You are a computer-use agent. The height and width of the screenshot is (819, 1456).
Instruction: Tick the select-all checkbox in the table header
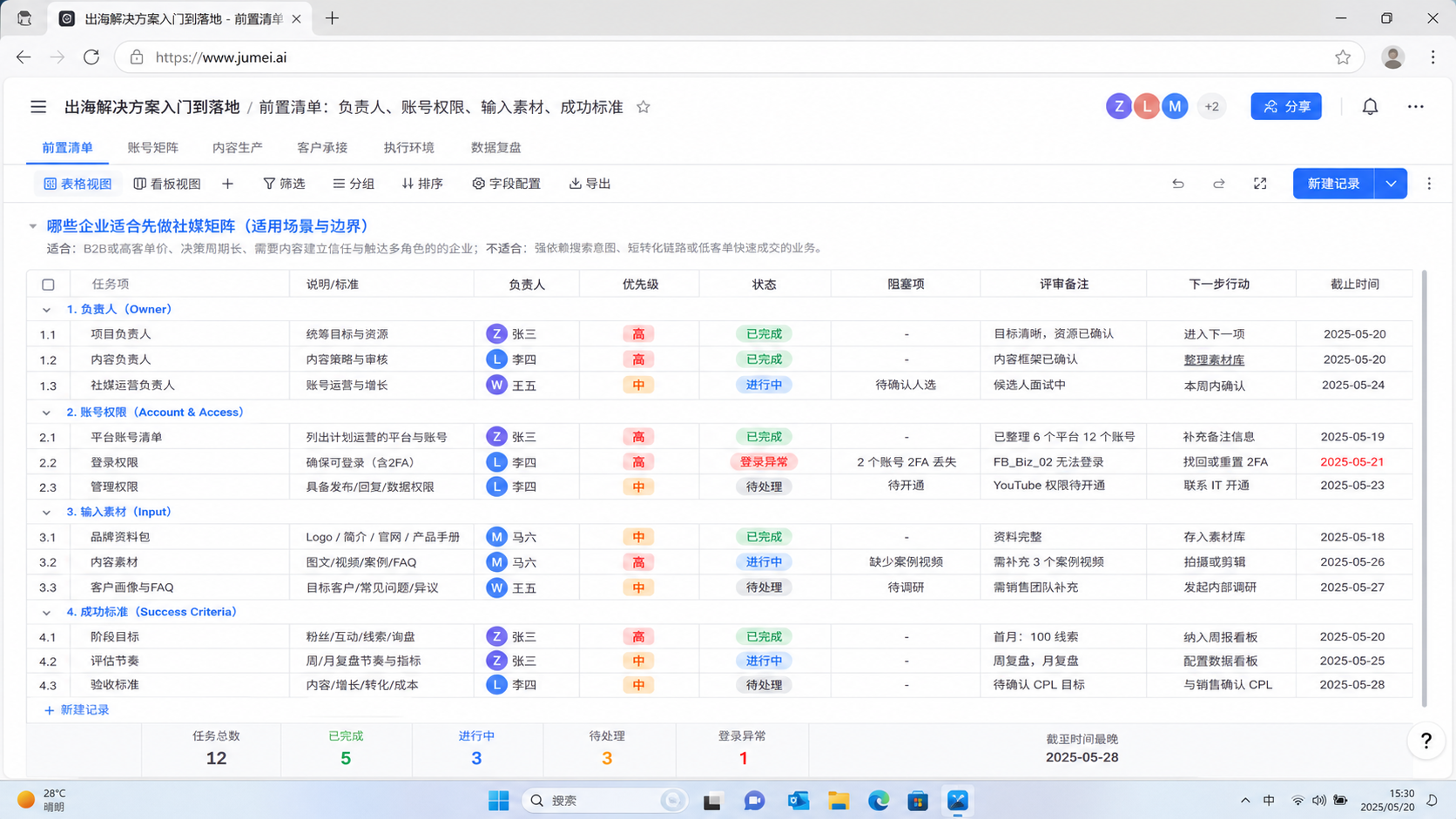[48, 285]
